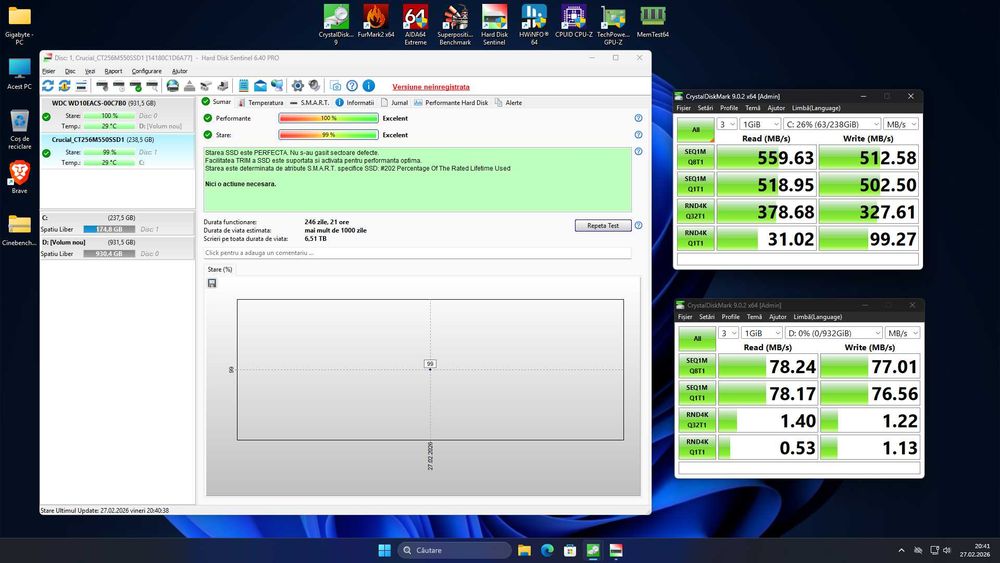Switch to the S.M.A.R.T. tab
The image size is (1000, 563).
(309, 103)
